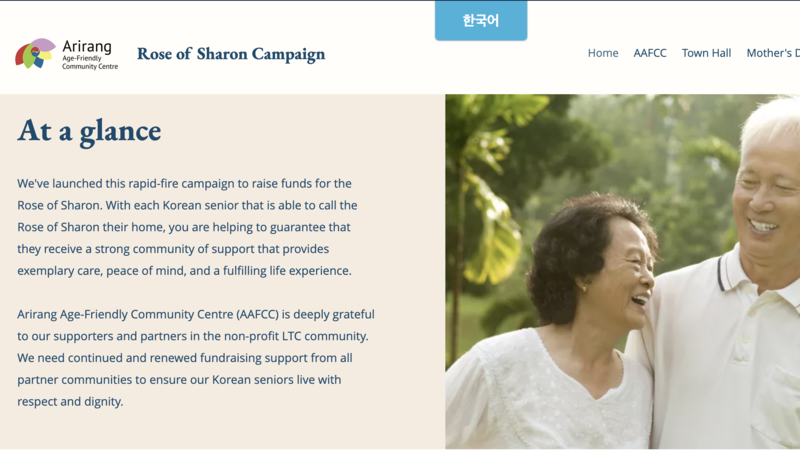Image resolution: width=800 pixels, height=450 pixels.
Task: Click the text line "respect and dignity."
Action: [x=70, y=401]
